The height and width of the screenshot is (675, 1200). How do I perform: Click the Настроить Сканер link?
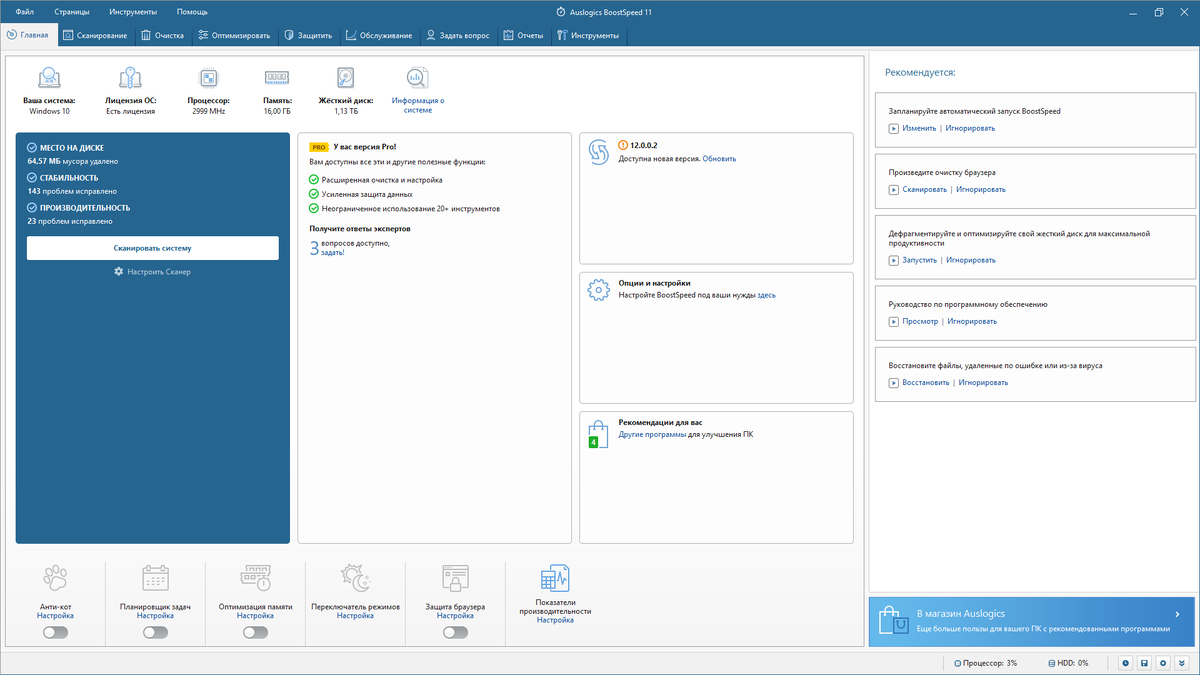(x=158, y=272)
